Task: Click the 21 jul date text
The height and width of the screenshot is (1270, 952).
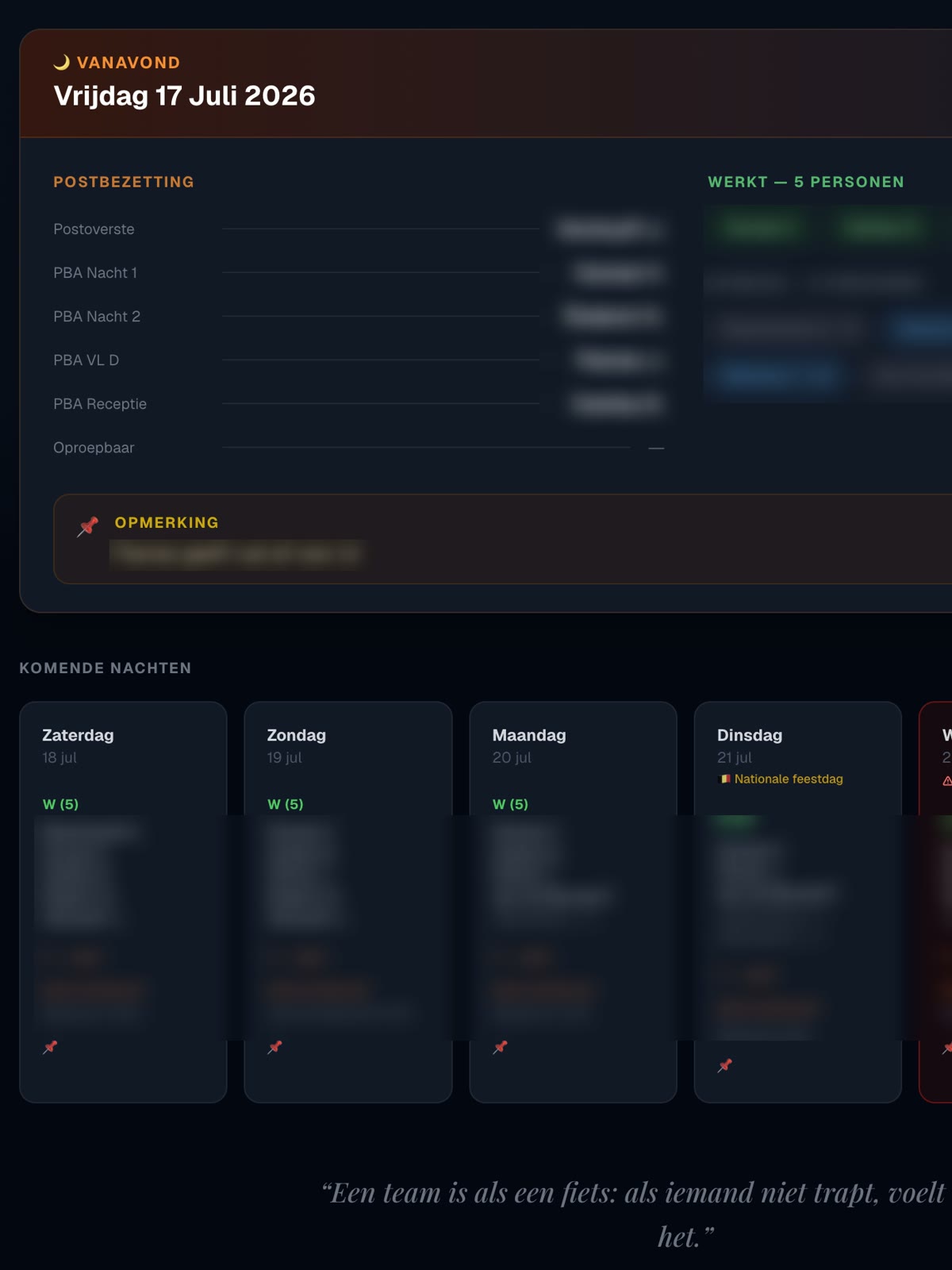Action: 735,757
